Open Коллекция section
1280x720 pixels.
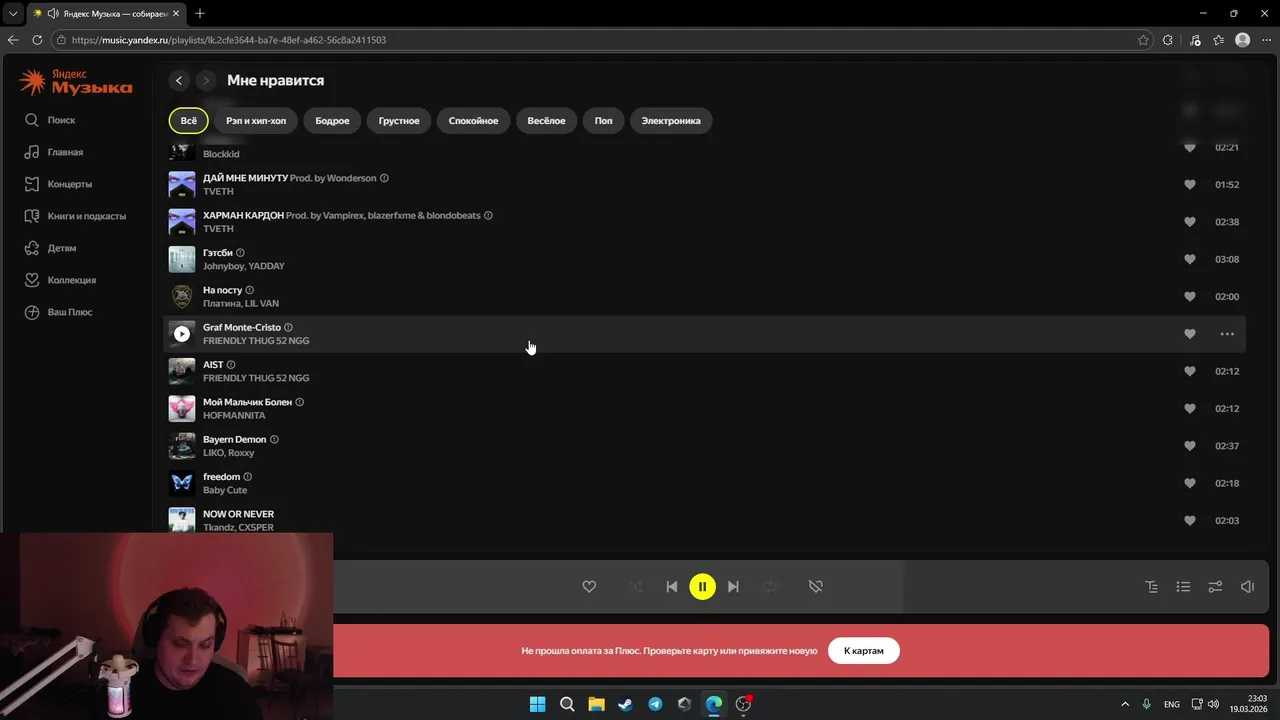tap(60, 280)
